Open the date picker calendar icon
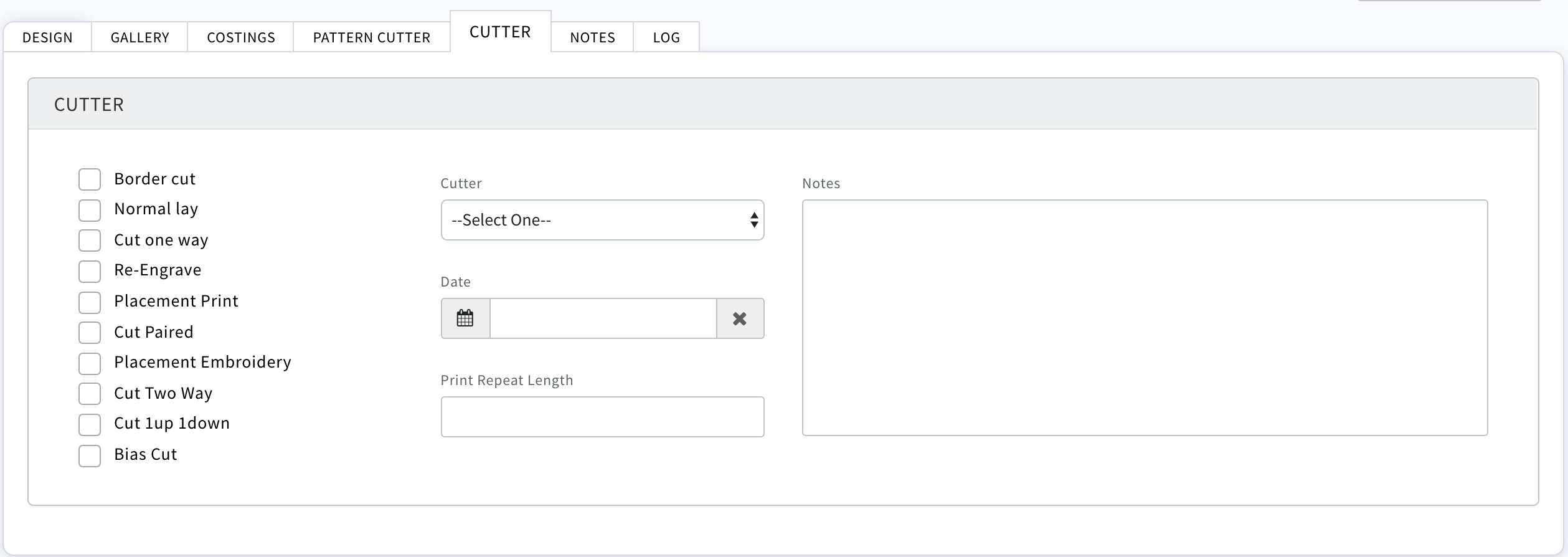Screen dimensions: 1568x557 [465, 318]
